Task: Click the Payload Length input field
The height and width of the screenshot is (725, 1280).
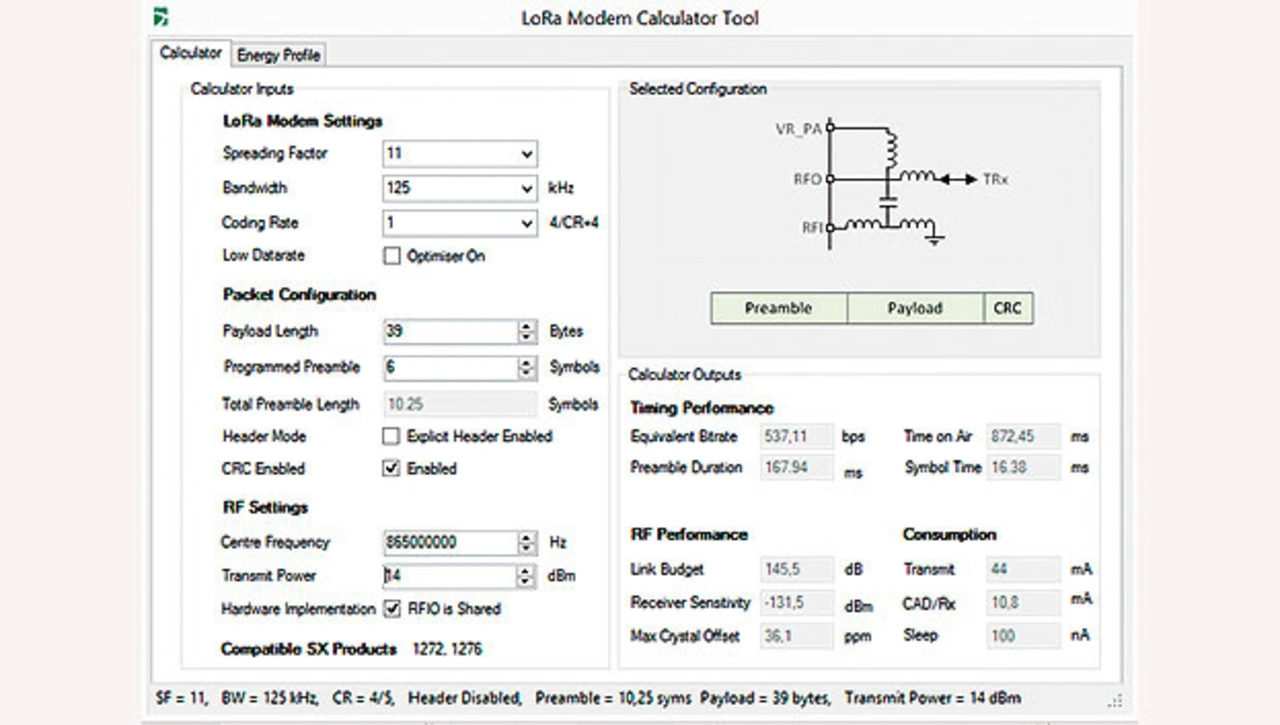Action: pos(450,331)
